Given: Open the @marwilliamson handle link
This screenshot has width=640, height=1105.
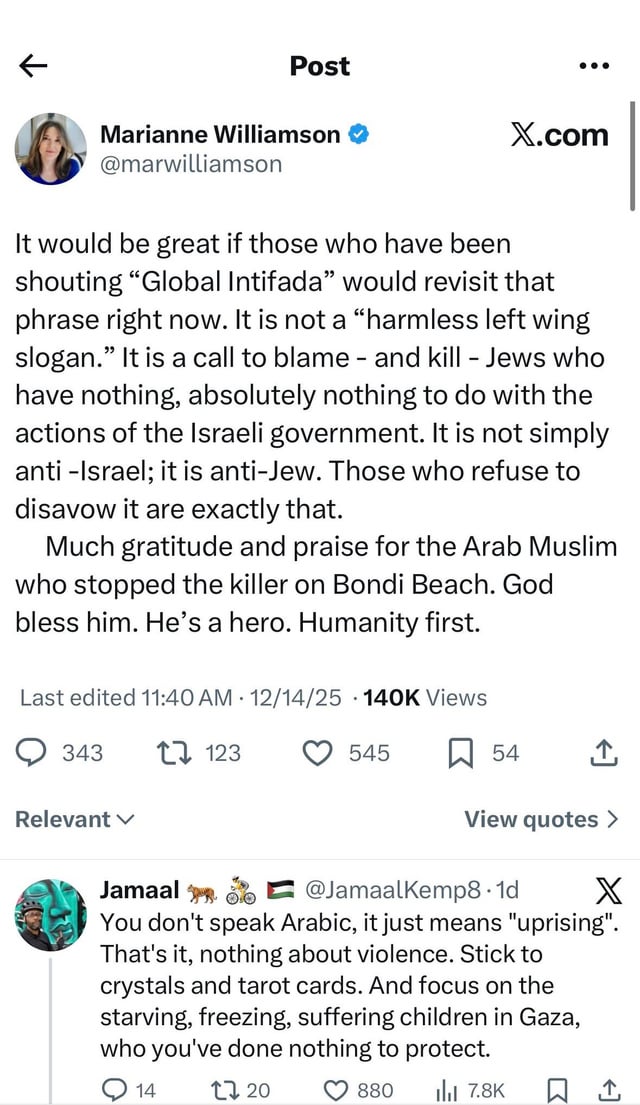Looking at the screenshot, I should coord(191,164).
